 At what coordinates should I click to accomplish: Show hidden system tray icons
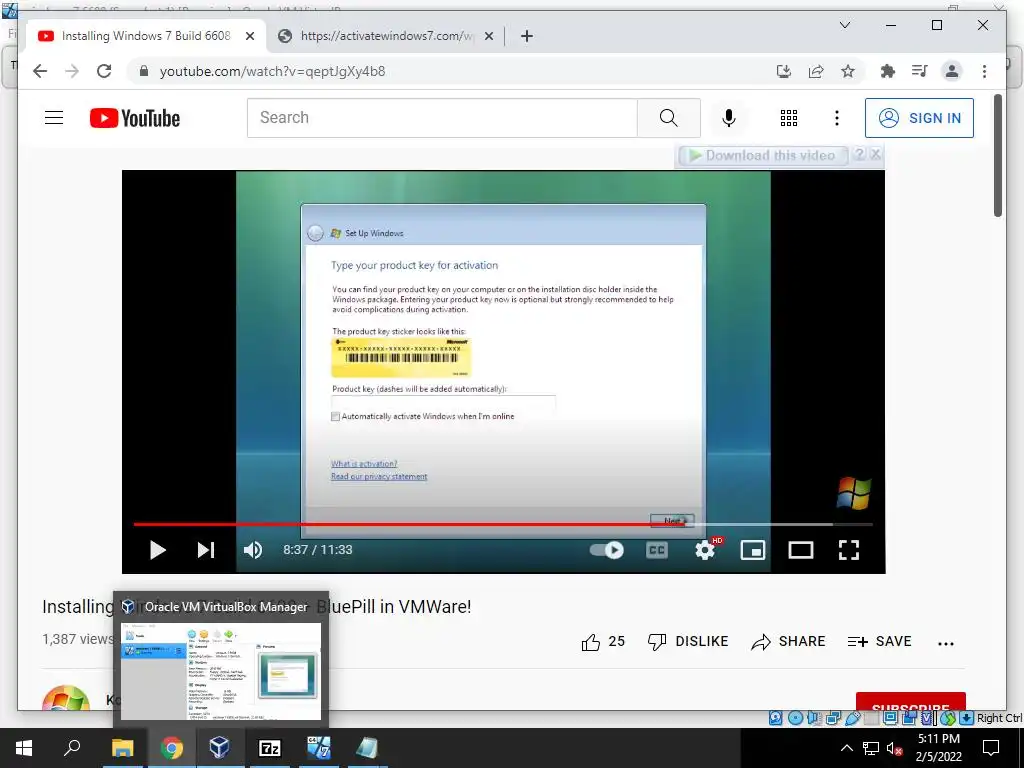pyautogui.click(x=846, y=748)
